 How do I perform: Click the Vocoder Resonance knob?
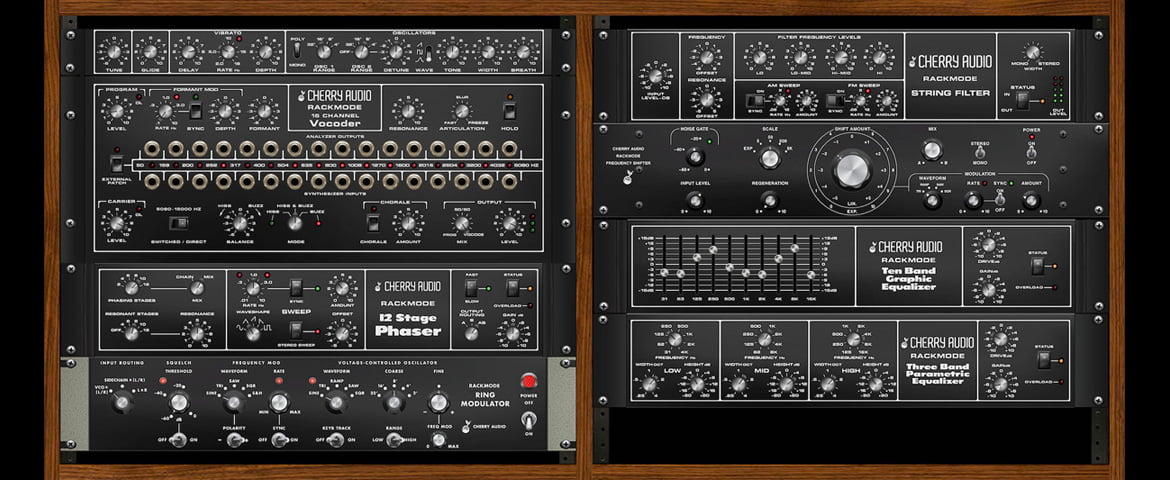pyautogui.click(x=407, y=111)
